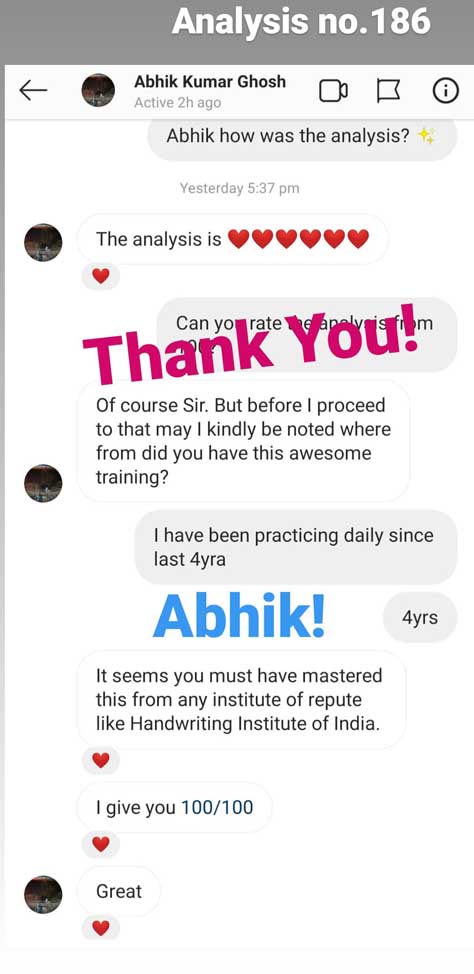Tap heart reaction under Handwriting Institute message
The height and width of the screenshot is (974, 474).
[x=101, y=760]
